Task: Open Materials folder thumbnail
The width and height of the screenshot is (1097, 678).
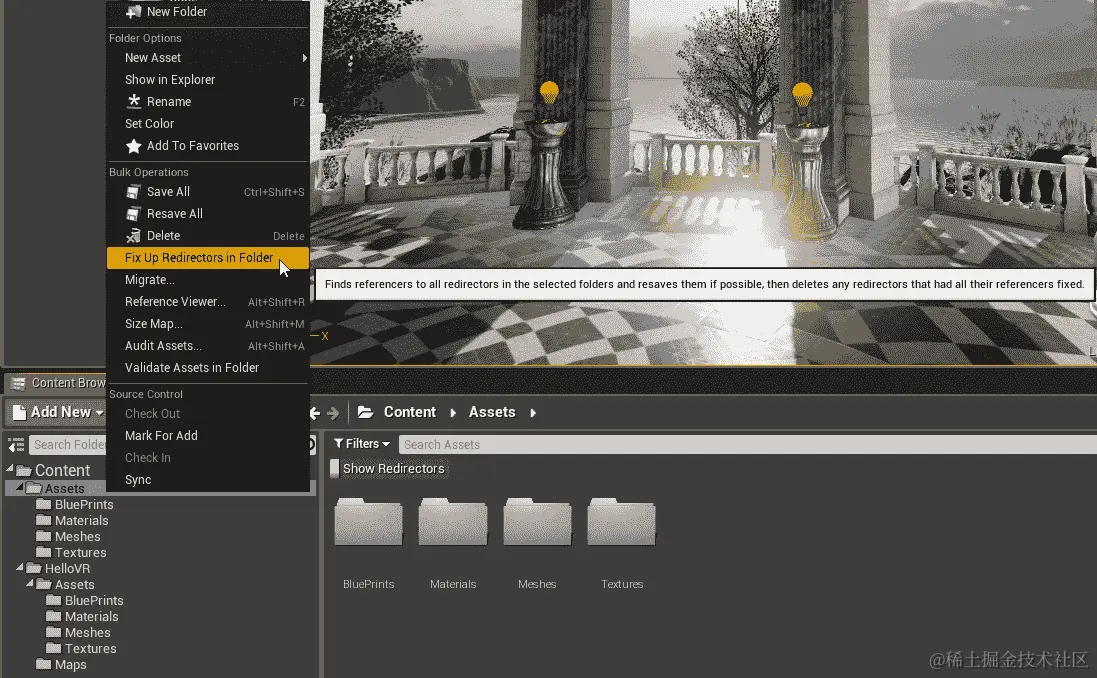Action: [x=453, y=521]
